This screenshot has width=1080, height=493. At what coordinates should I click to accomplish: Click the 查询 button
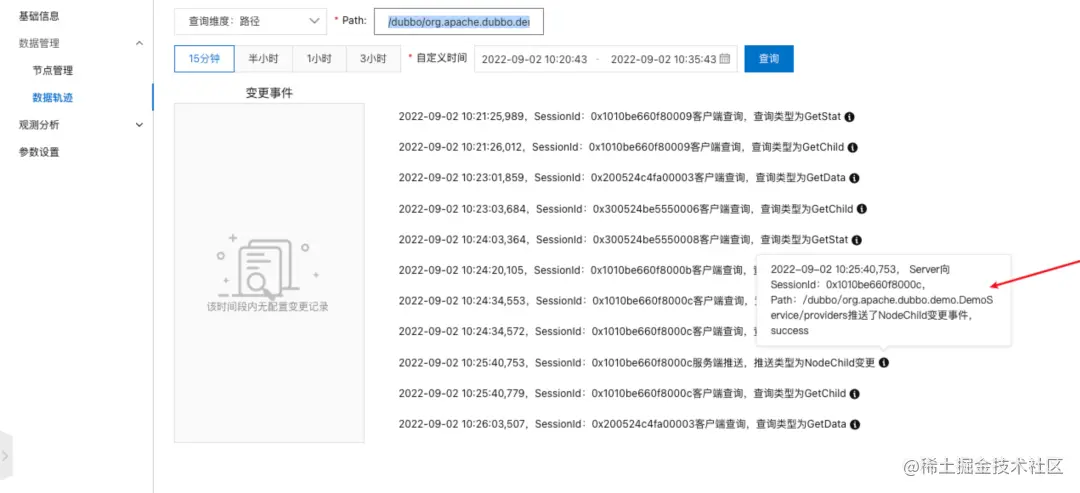[769, 59]
